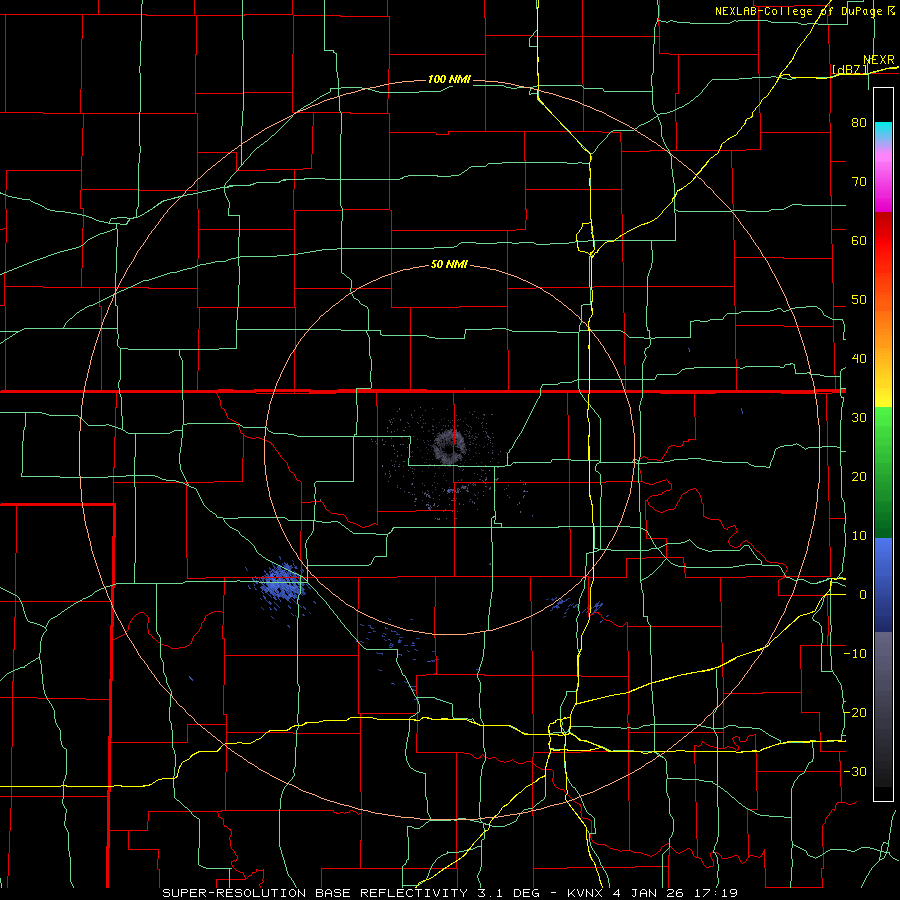Click the -10 dBZ scale value
900x900 pixels.
[x=855, y=654]
